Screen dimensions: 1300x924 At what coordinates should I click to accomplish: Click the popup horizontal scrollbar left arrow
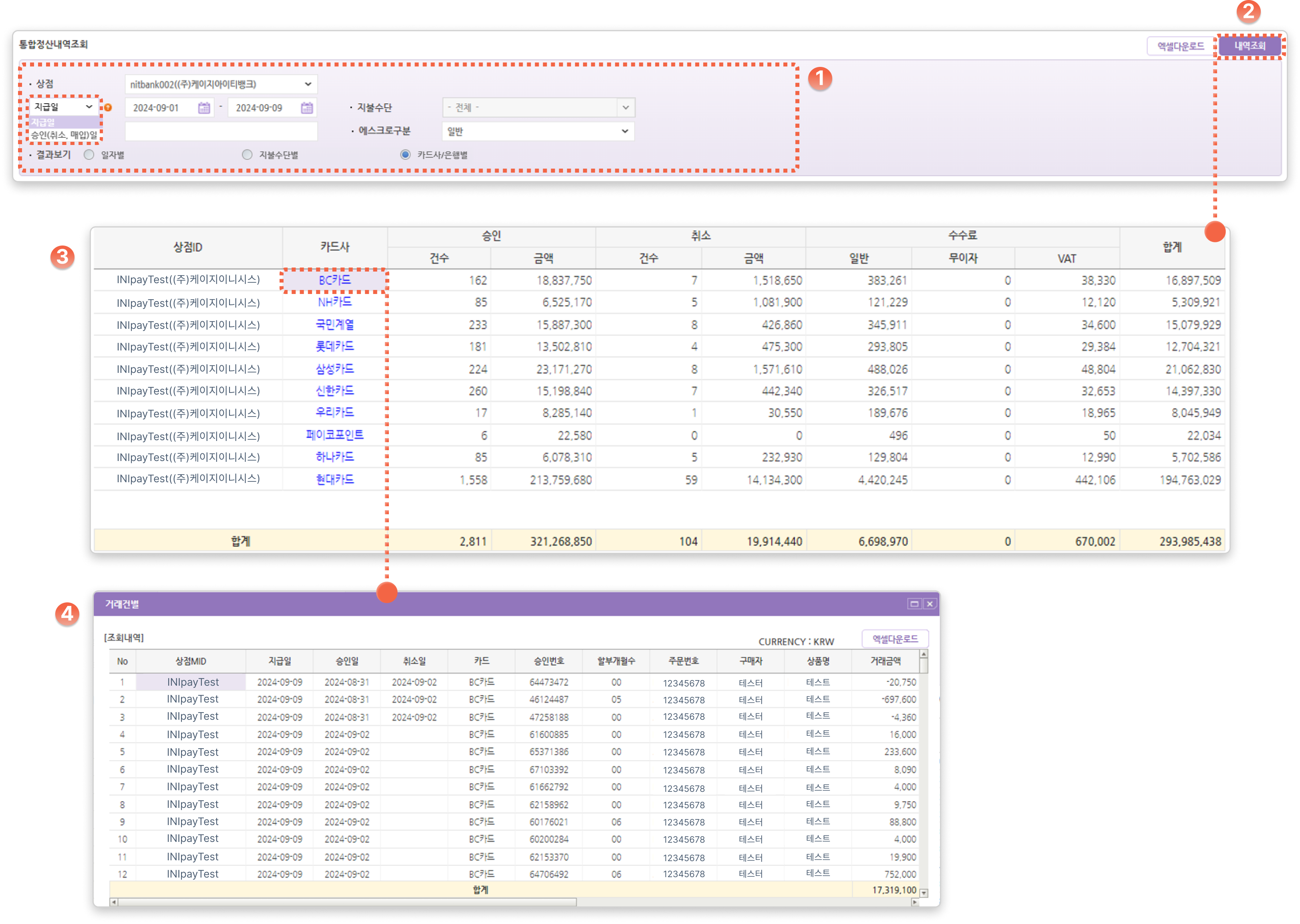114,902
